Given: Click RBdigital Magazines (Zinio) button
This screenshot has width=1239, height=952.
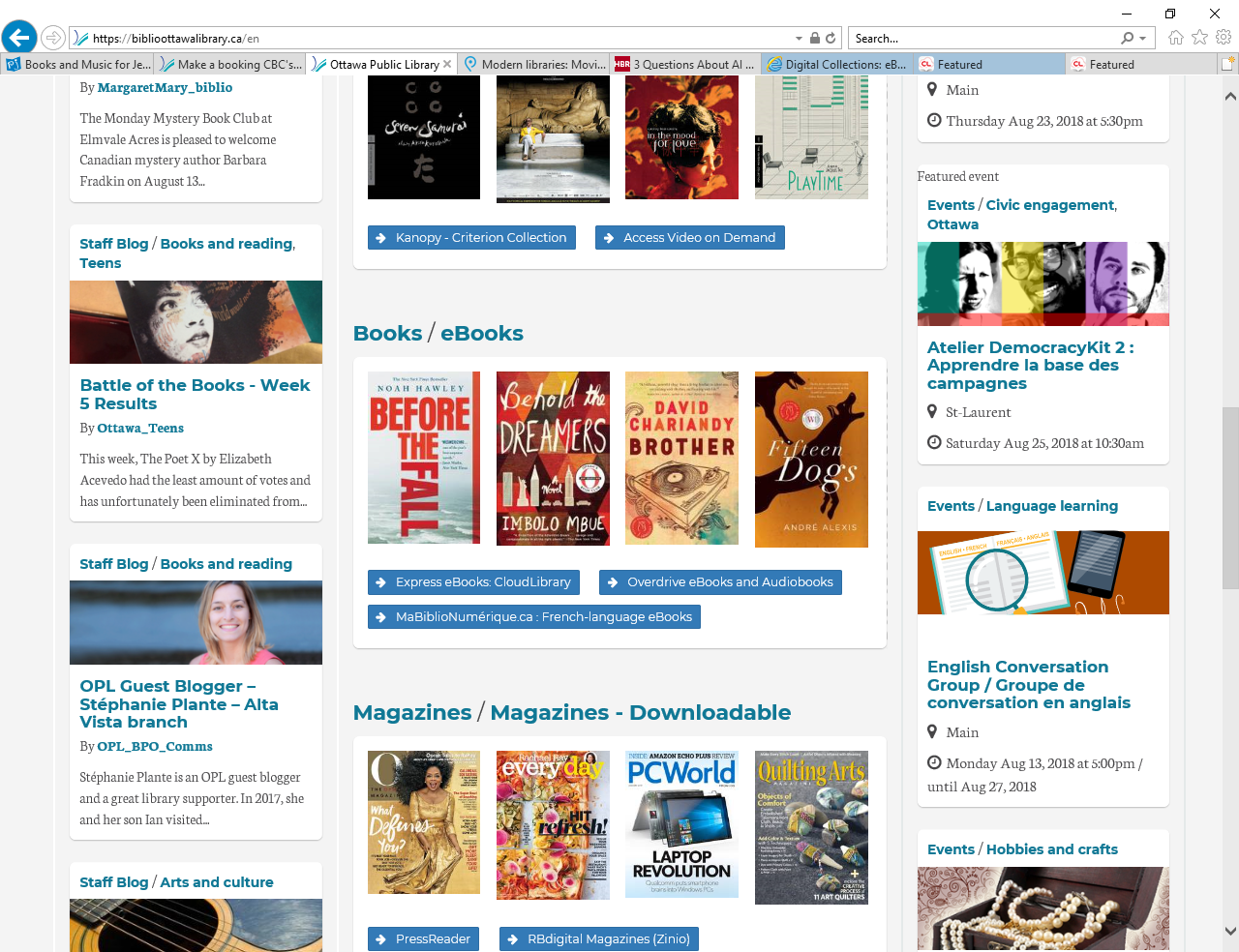Looking at the screenshot, I should [599, 938].
